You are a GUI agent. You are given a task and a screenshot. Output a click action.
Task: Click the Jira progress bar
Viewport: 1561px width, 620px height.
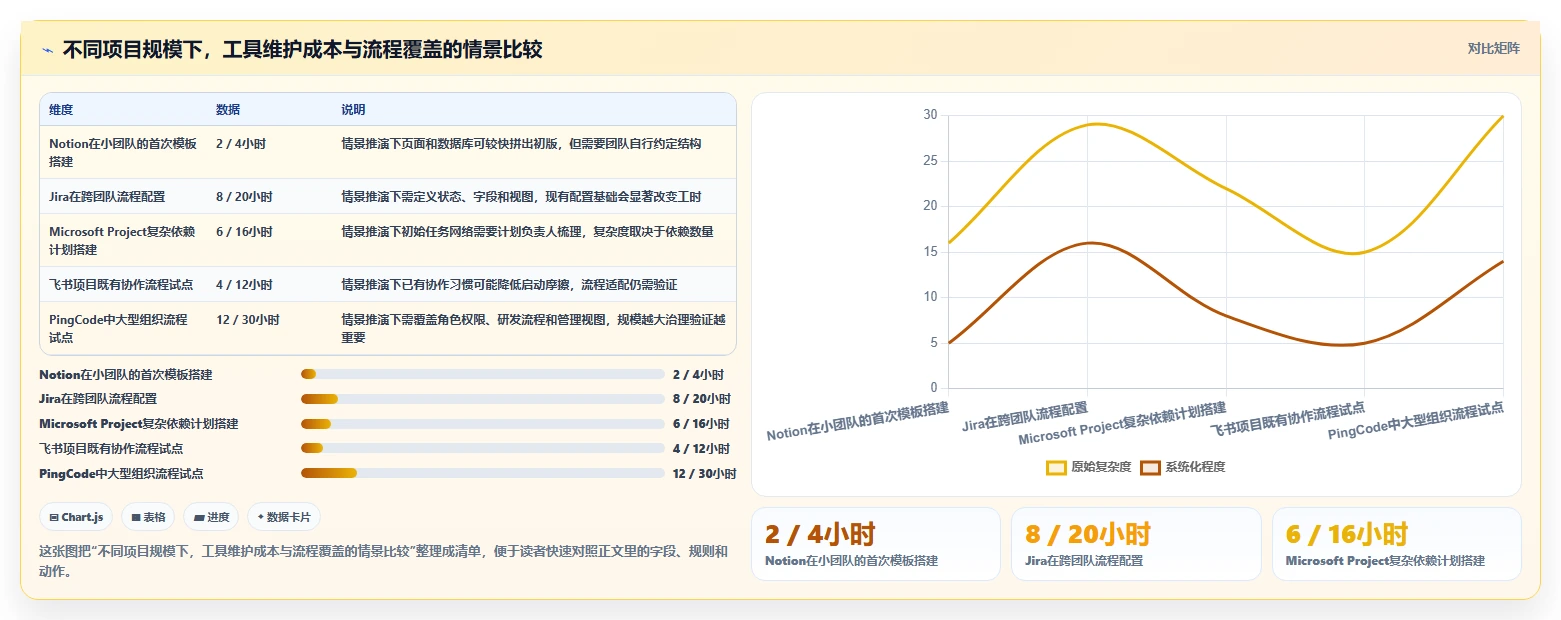click(x=483, y=399)
